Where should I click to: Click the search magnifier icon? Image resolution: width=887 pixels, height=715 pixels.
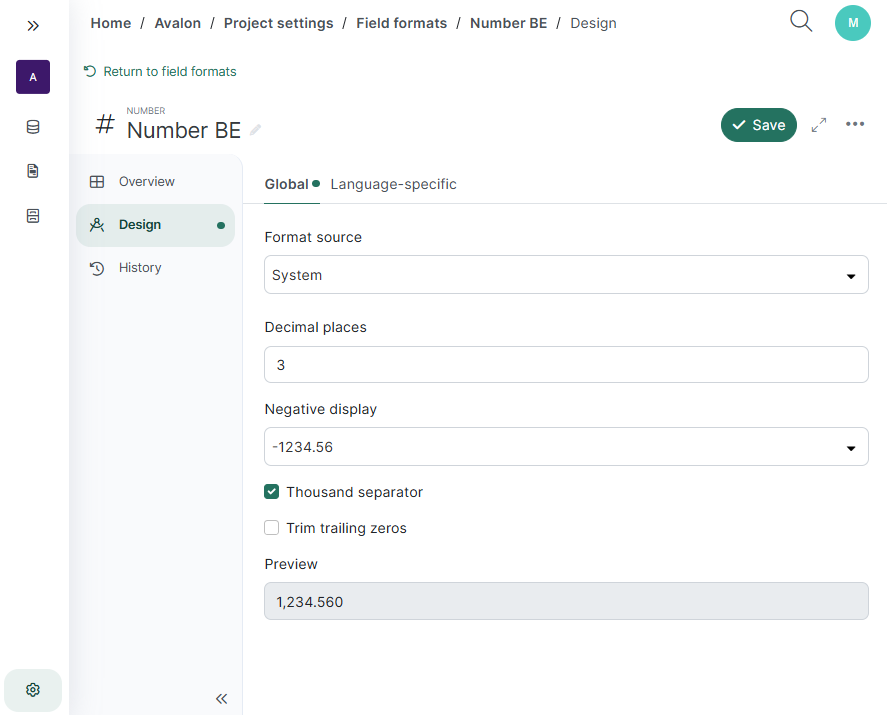click(x=801, y=21)
